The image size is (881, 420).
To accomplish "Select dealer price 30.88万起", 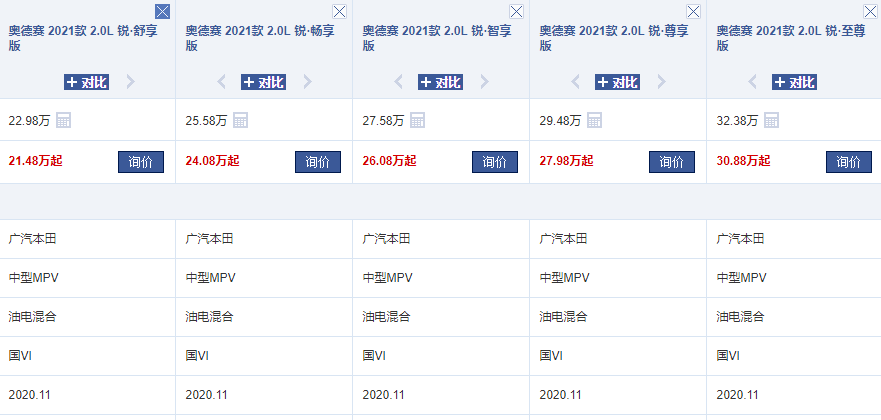I will click(743, 161).
